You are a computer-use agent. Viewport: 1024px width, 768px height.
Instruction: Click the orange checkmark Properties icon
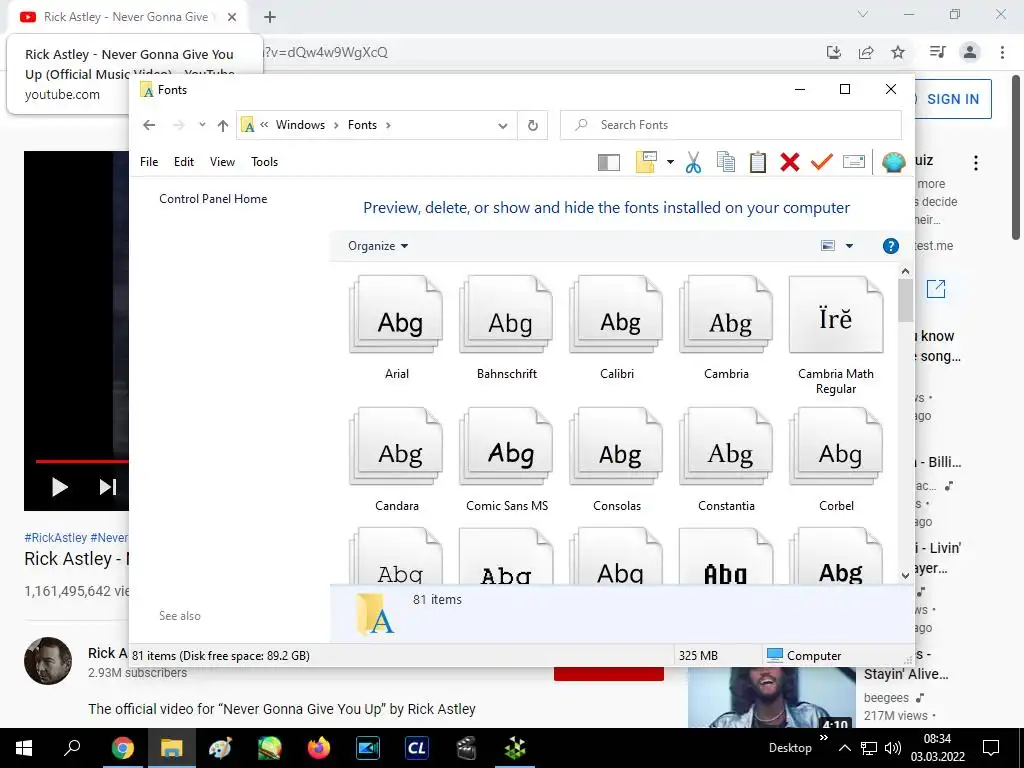[x=822, y=162]
